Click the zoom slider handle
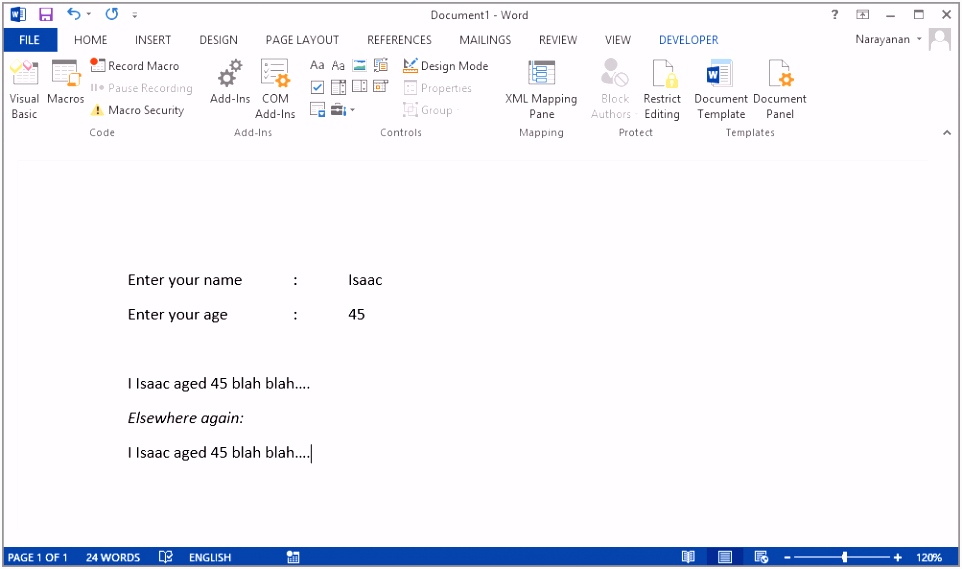962x569 pixels. pos(845,557)
